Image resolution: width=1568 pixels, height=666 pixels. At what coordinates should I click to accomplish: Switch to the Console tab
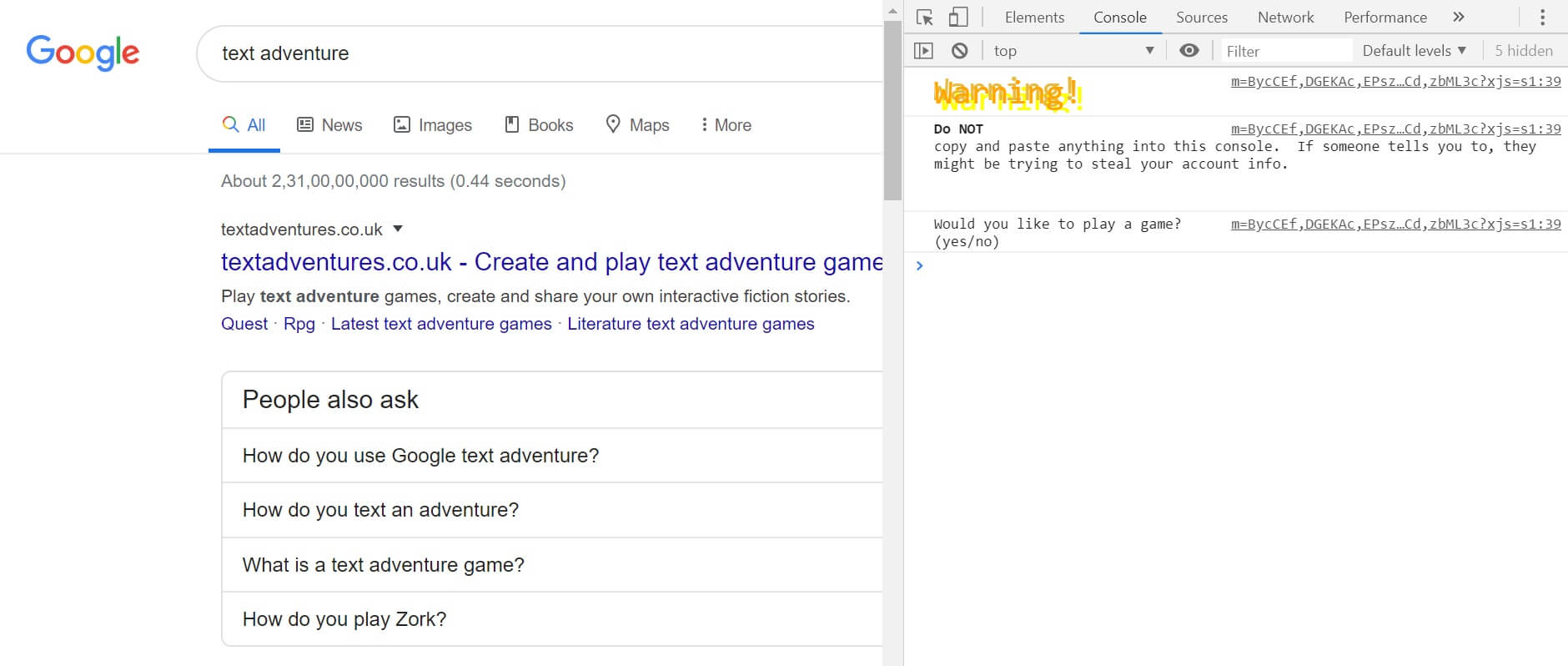(1120, 18)
